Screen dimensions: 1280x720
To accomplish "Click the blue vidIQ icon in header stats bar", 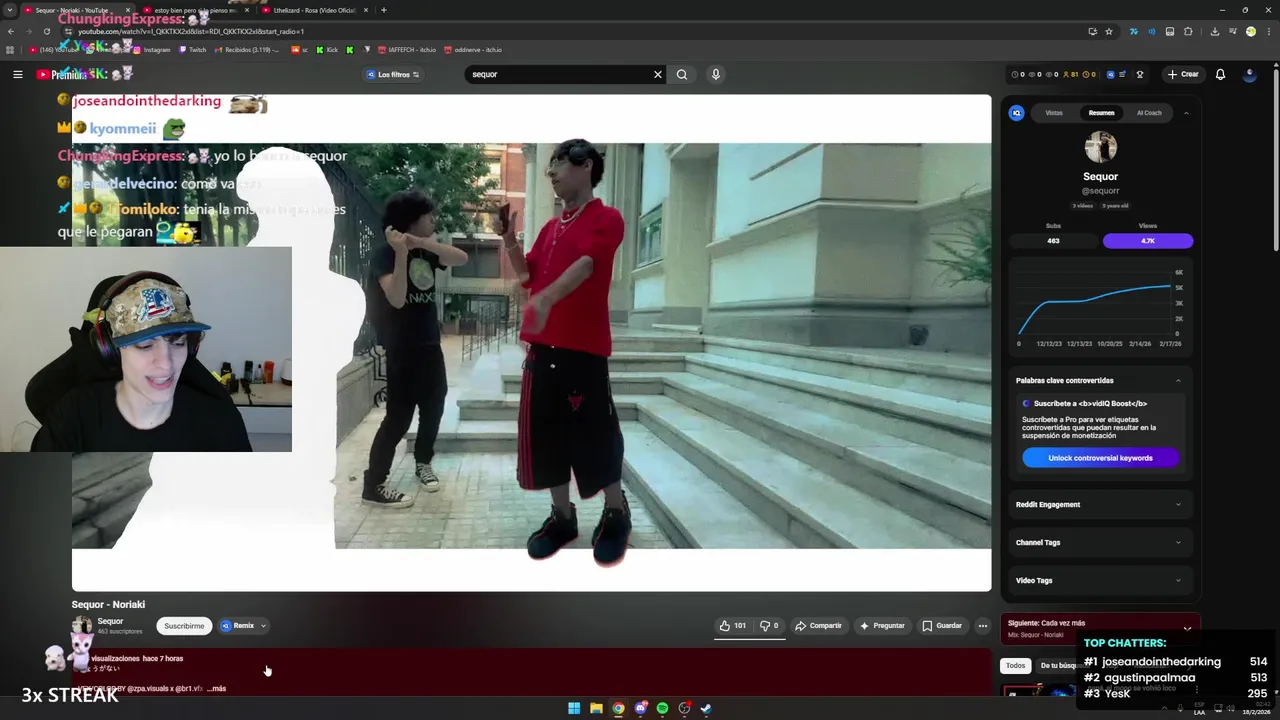I will pos(1110,74).
